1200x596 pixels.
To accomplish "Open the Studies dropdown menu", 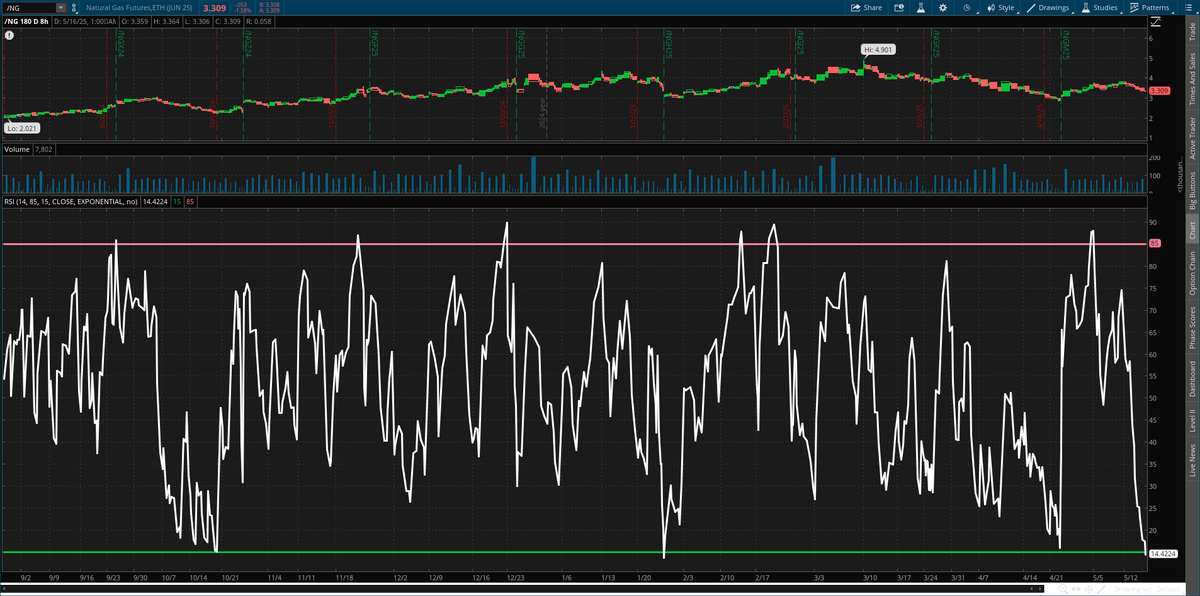I will click(1100, 7).
